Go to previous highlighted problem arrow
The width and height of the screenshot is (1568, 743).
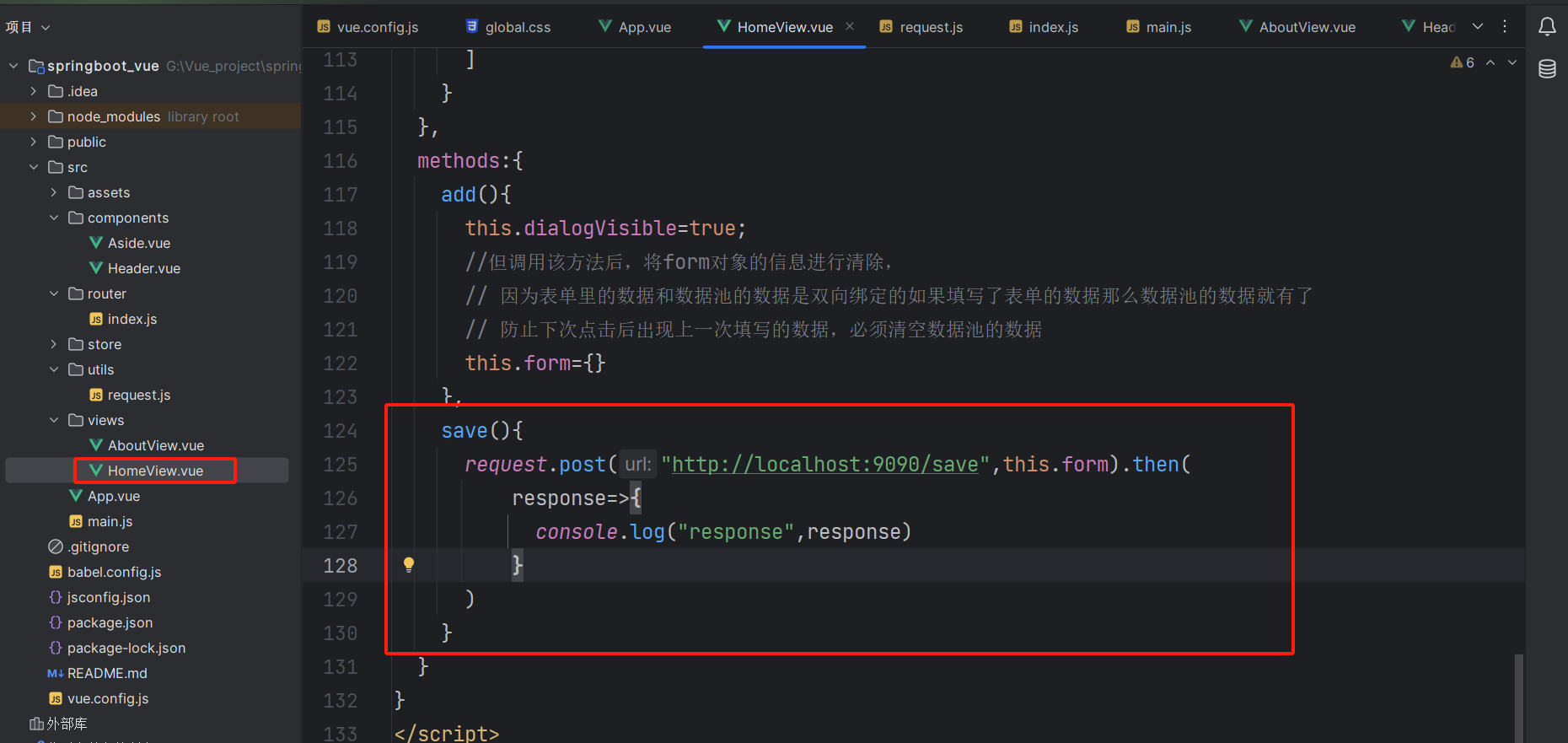point(1490,62)
